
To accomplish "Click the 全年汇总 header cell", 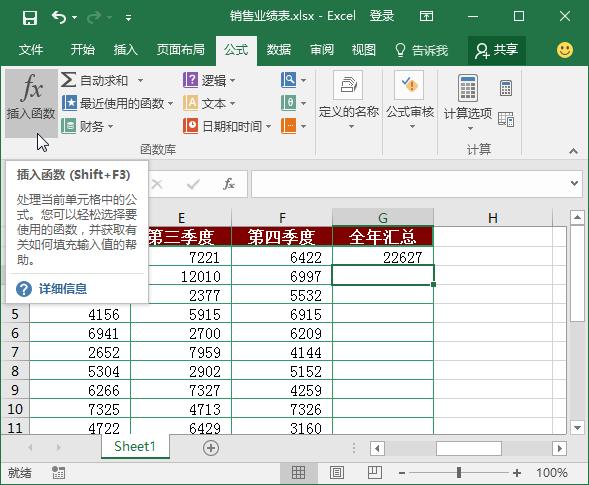I will click(x=383, y=237).
